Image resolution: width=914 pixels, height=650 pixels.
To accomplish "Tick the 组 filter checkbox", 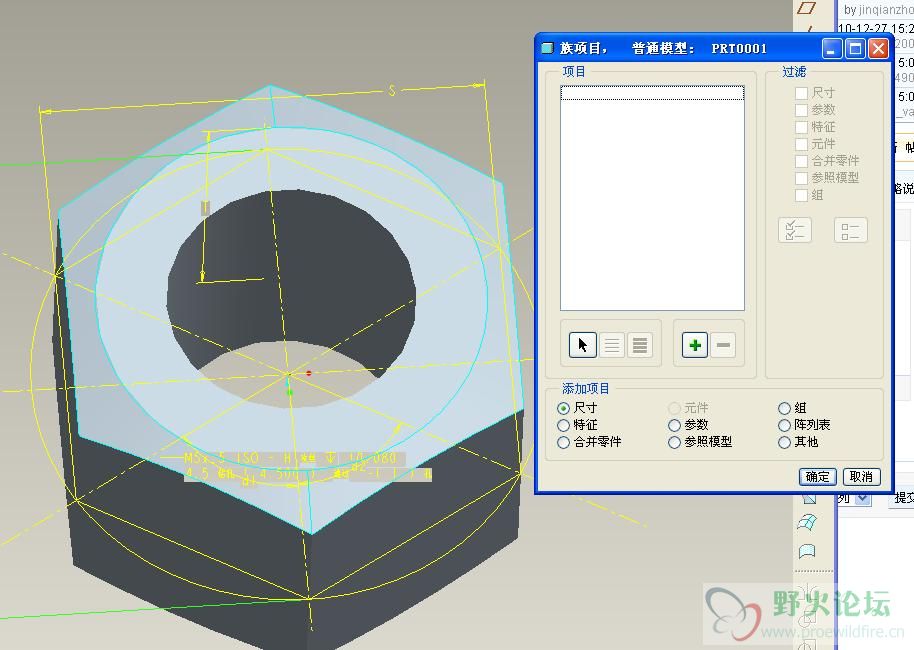I will 801,195.
